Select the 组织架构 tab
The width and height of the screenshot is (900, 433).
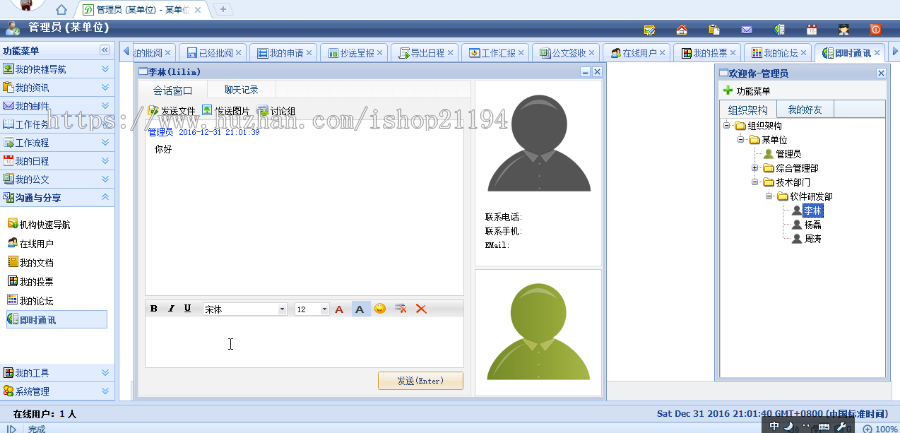click(x=747, y=109)
